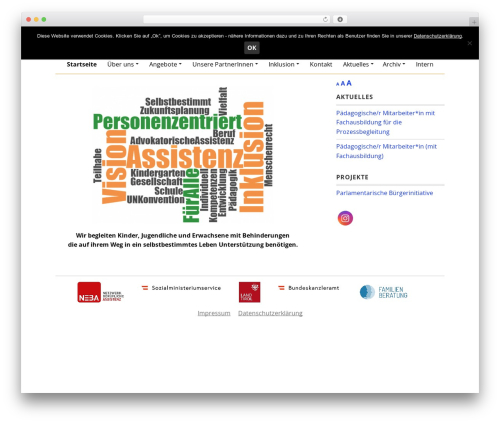Go to Startseite in navigation
Screen dimensions: 500x423
(82, 64)
